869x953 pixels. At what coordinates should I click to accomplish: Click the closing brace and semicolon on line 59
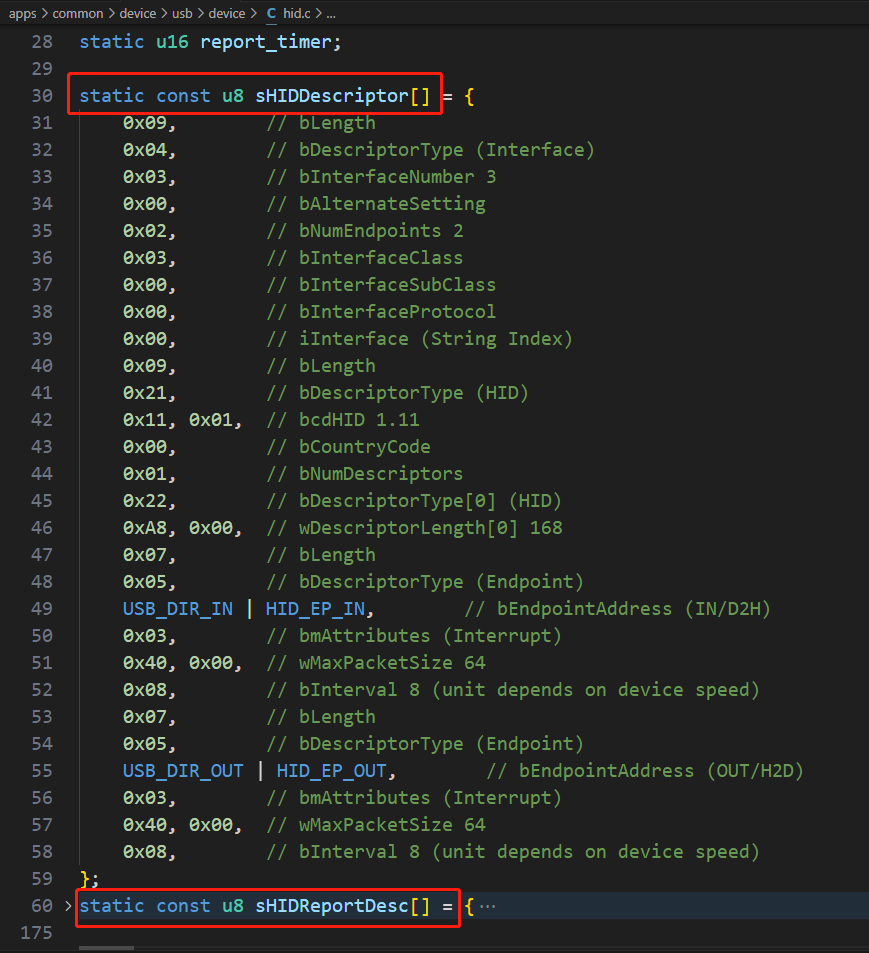89,879
